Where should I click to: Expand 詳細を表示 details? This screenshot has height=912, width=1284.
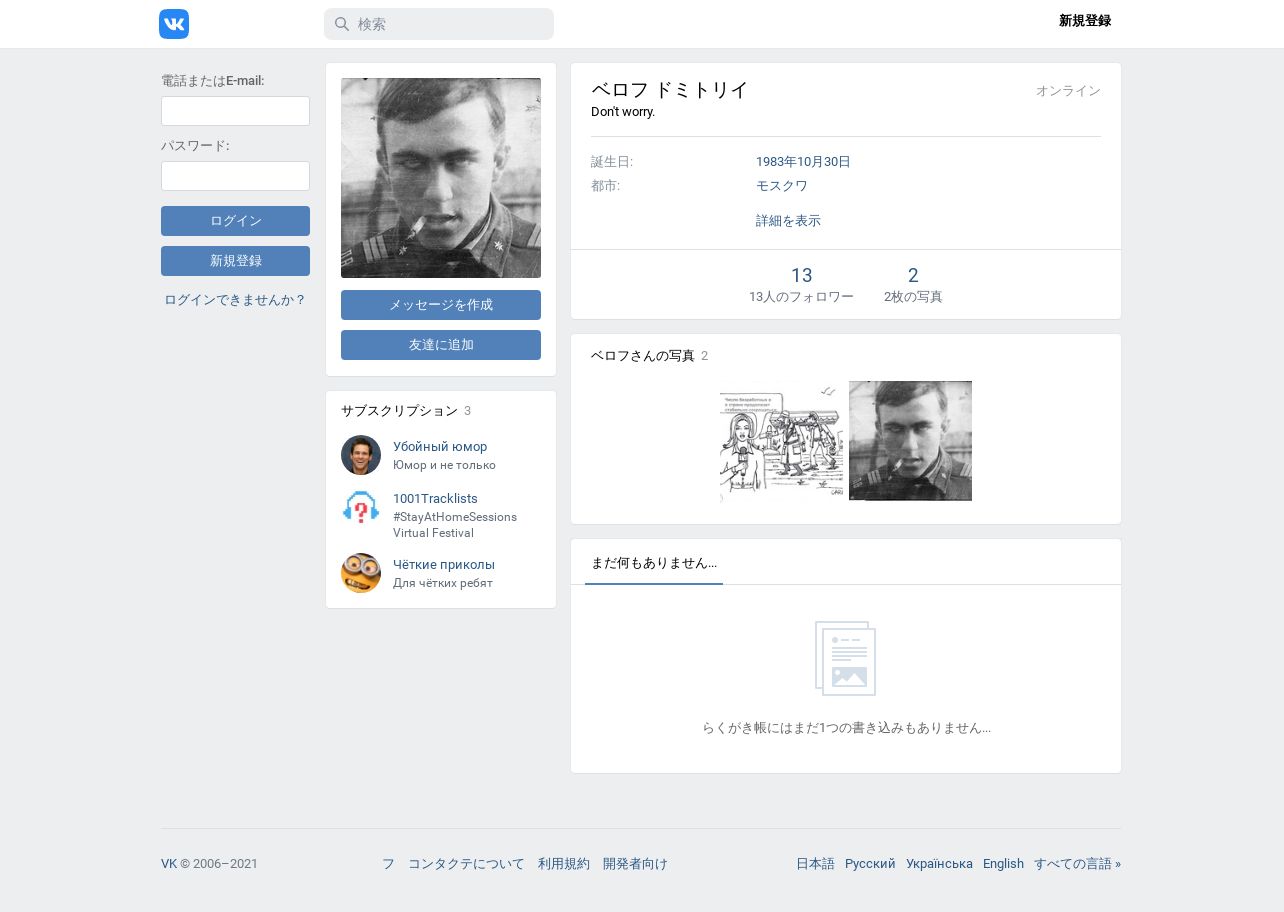(x=788, y=221)
